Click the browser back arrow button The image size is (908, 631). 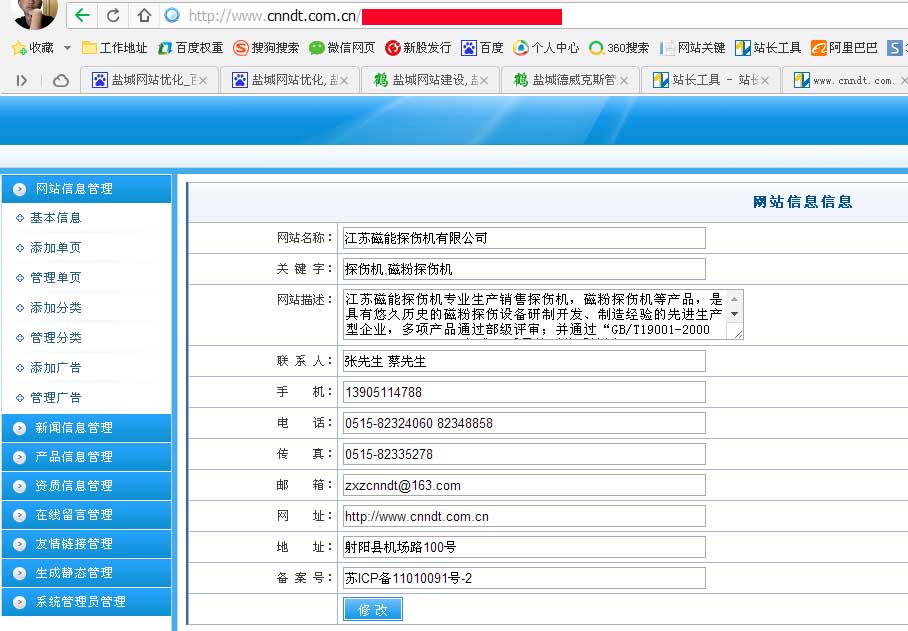coord(82,15)
